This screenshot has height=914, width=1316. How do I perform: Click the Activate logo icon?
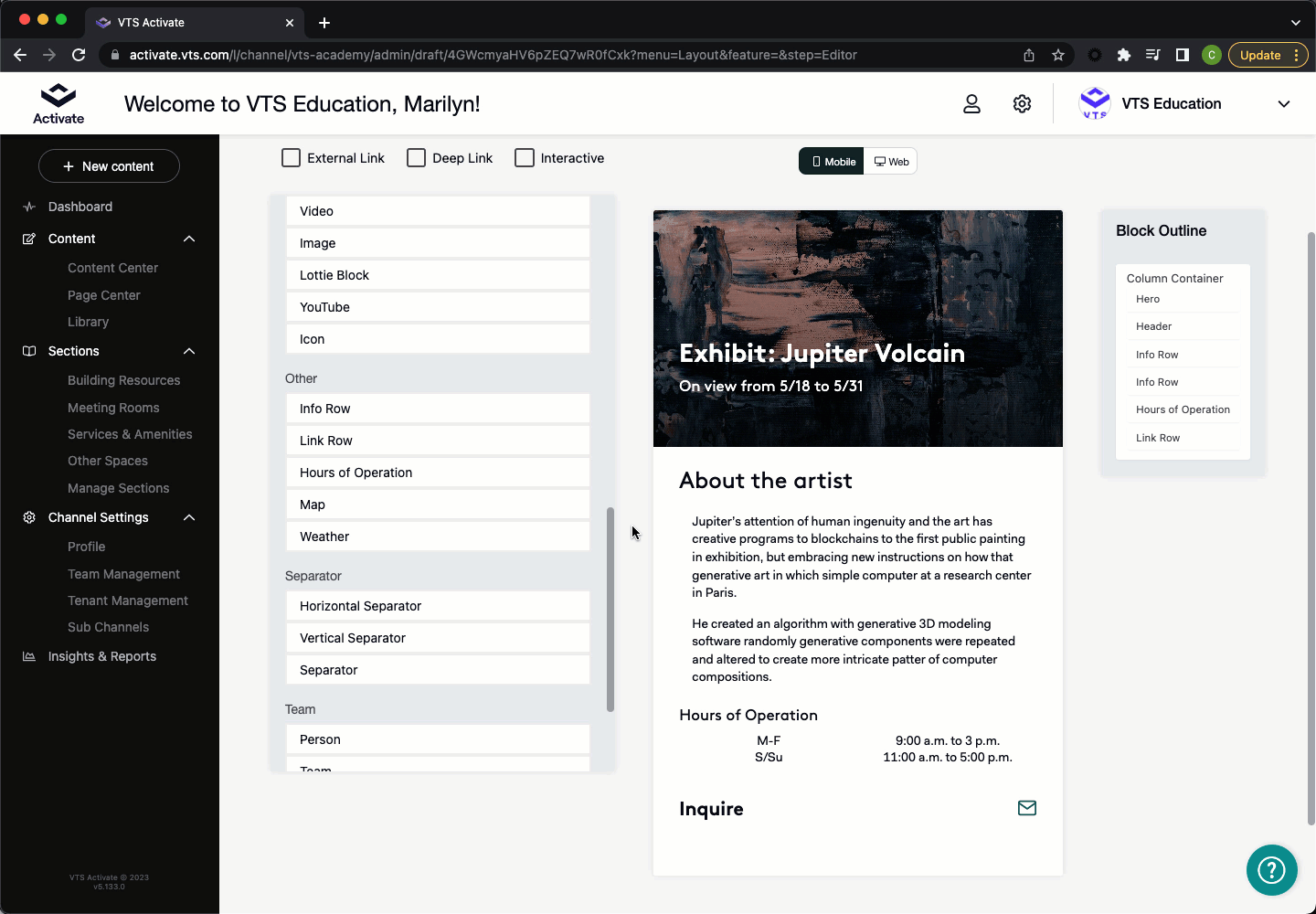tap(58, 103)
